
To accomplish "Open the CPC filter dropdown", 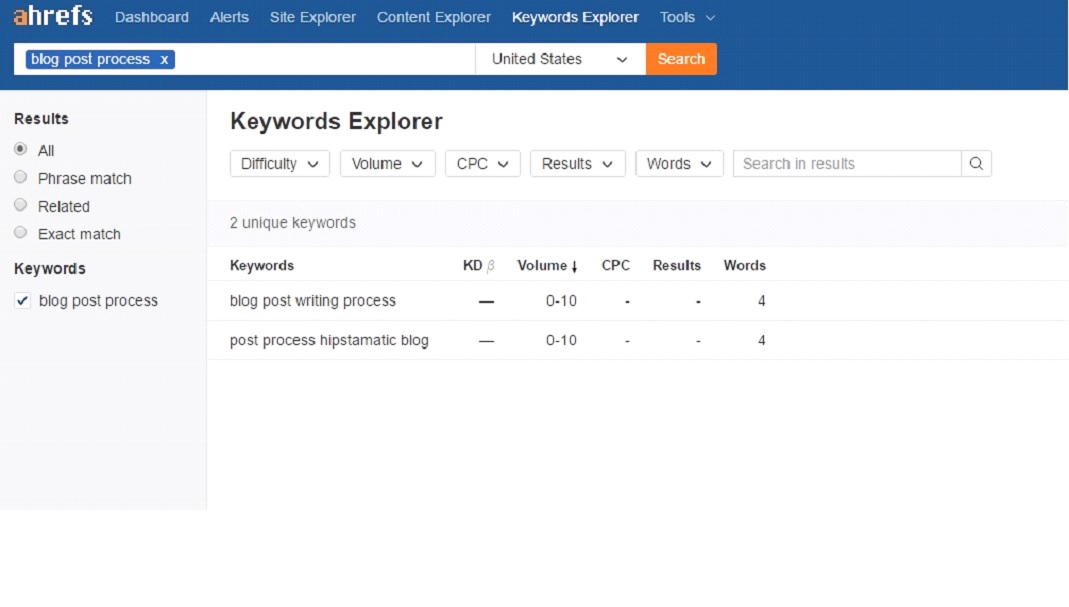I will [482, 164].
